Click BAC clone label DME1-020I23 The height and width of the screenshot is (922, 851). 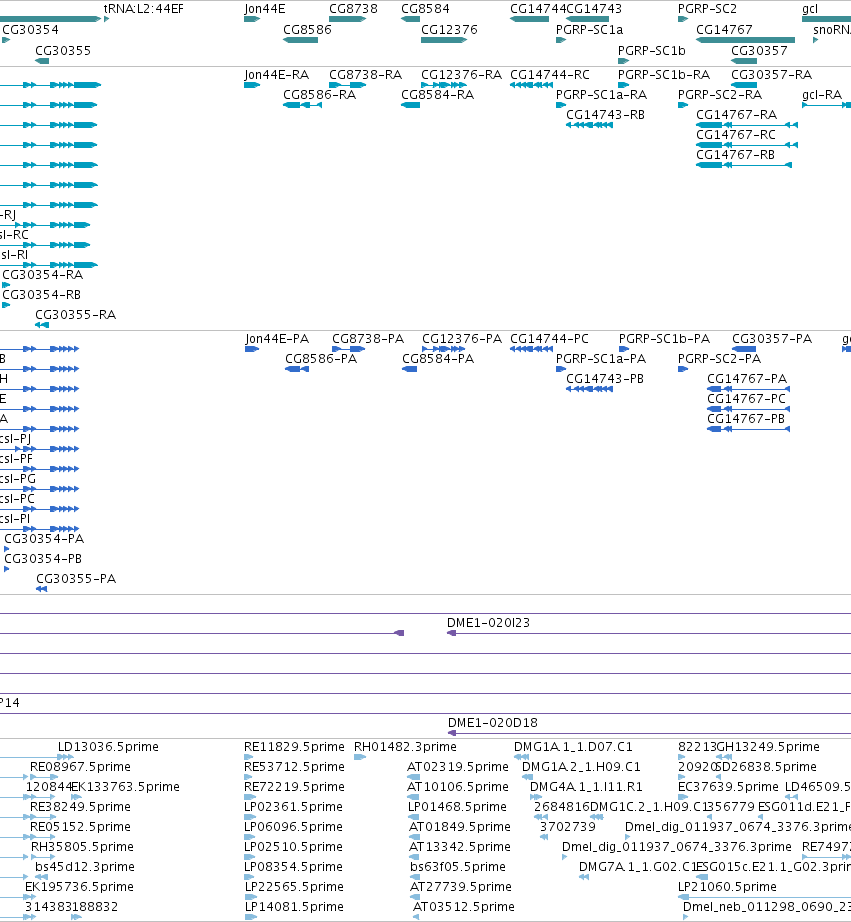(488, 623)
